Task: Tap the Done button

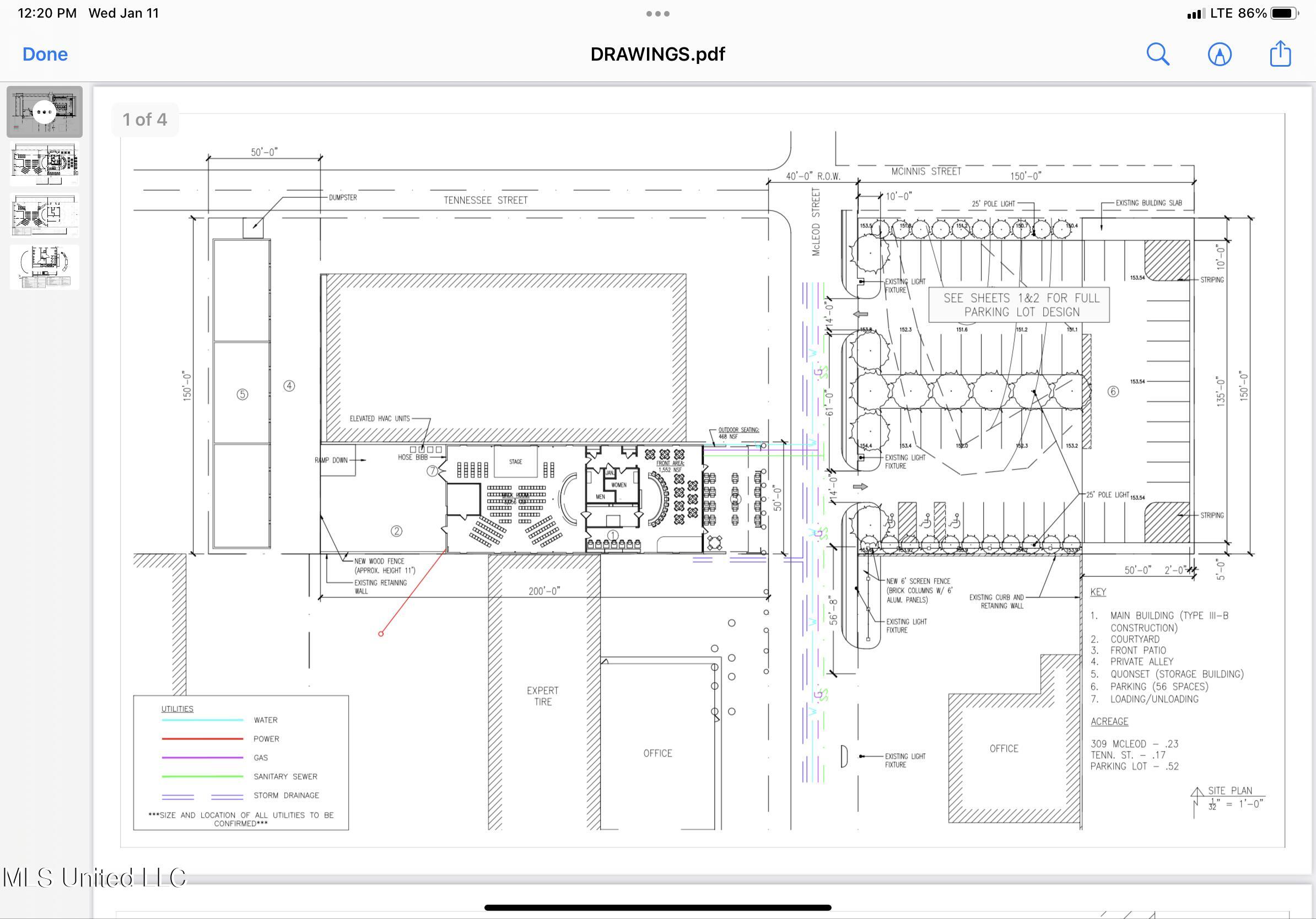Action: click(45, 54)
